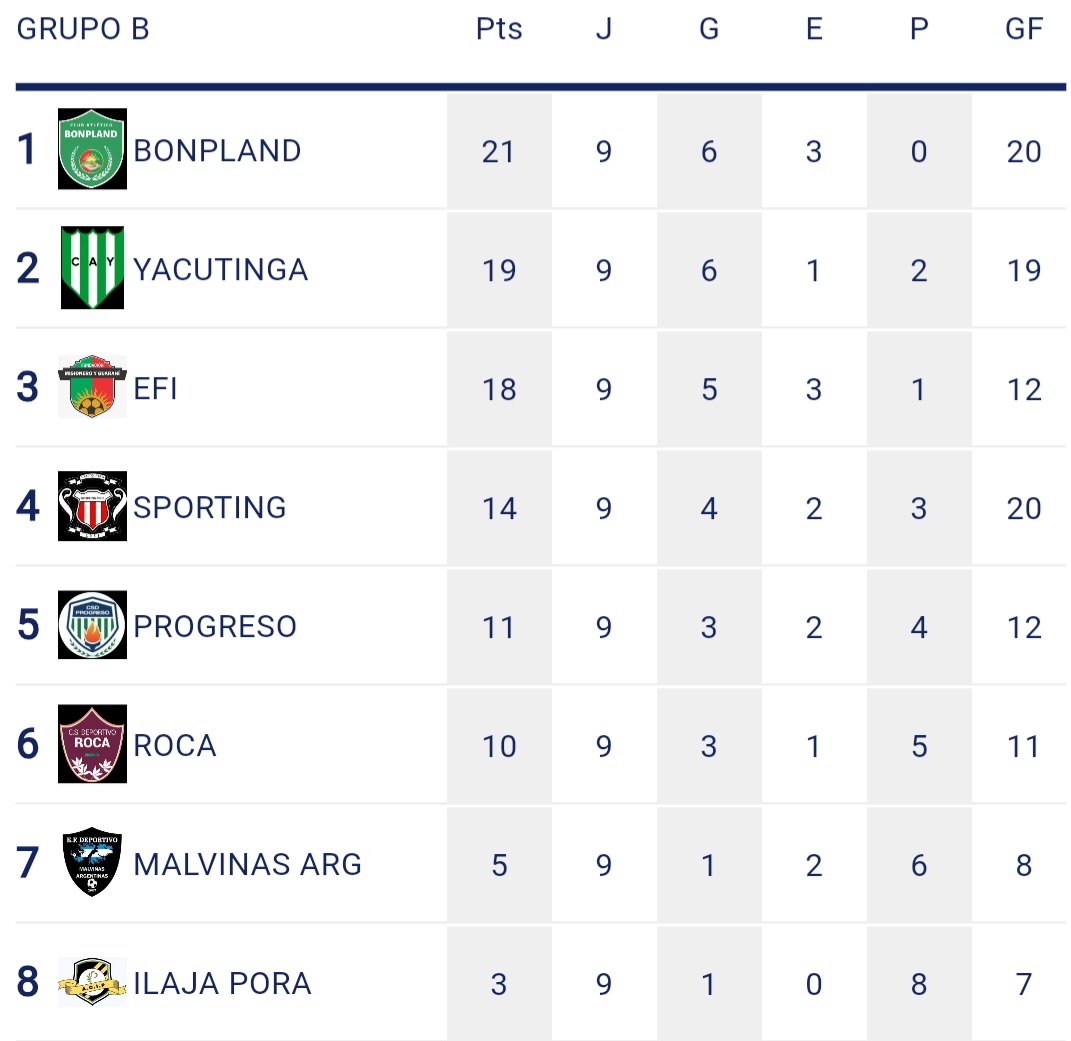This screenshot has width=1071, height=1041.
Task: Click the G column header
Action: pos(709,29)
